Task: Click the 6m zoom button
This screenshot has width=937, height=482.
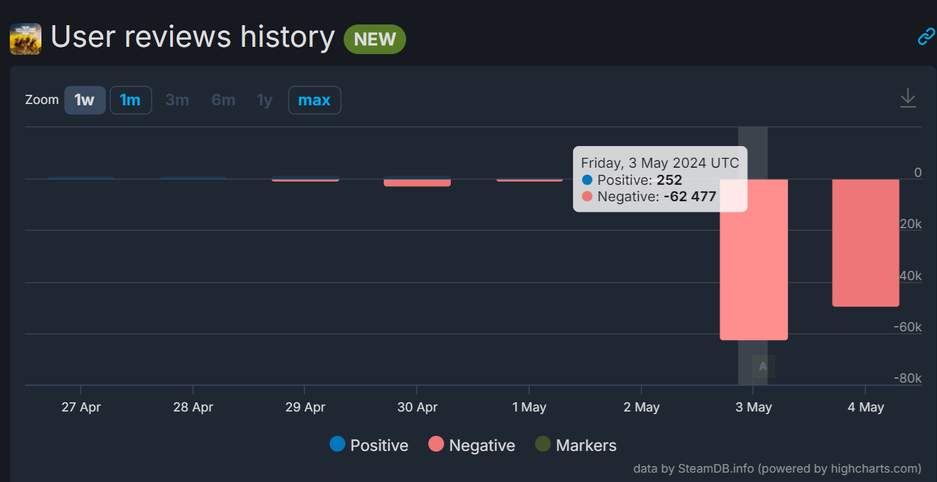Action: [x=223, y=100]
